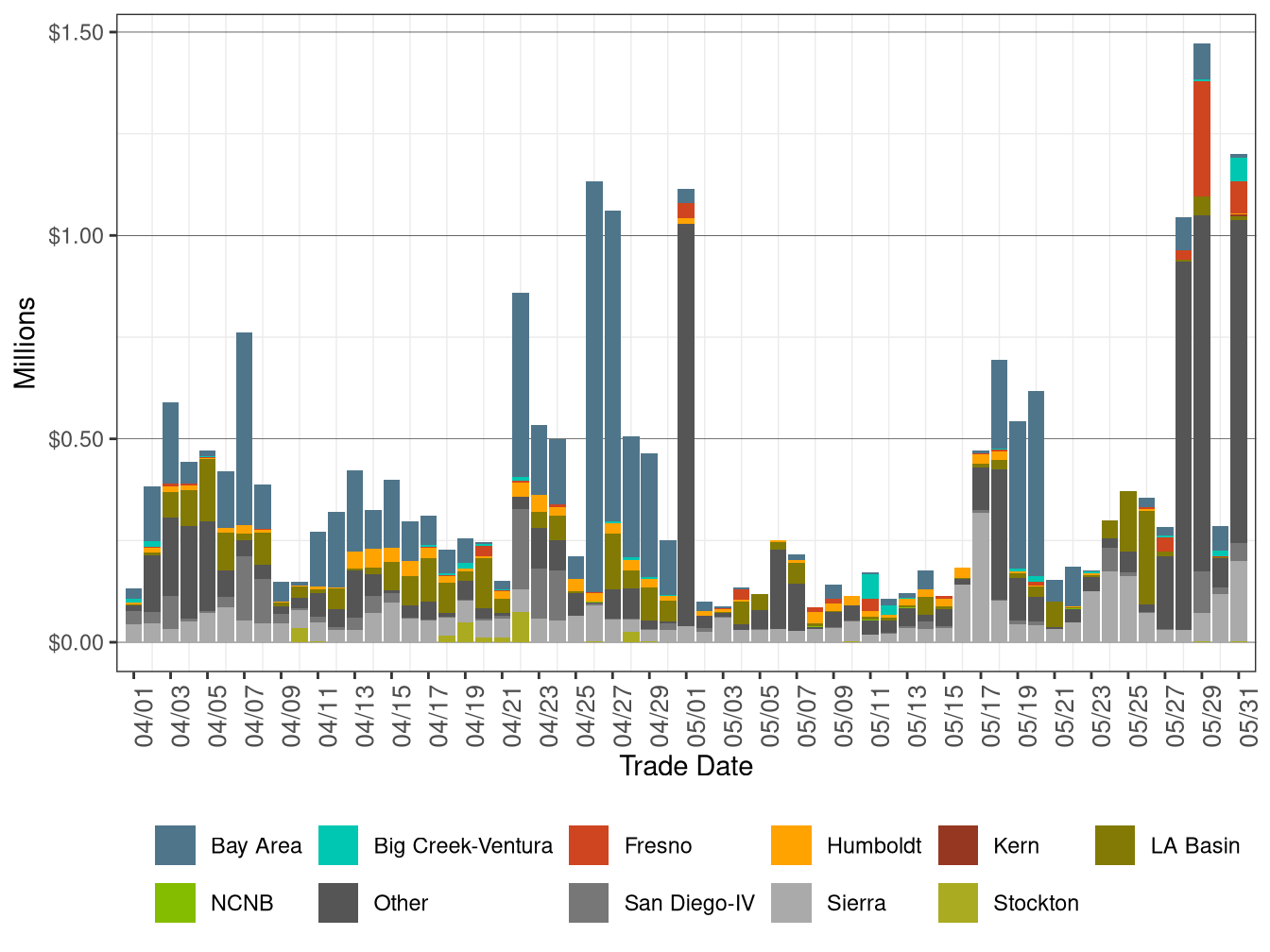Click the 'San Diego-IV' legend label
Viewport: 1270px width, 952px height.
pos(690,904)
